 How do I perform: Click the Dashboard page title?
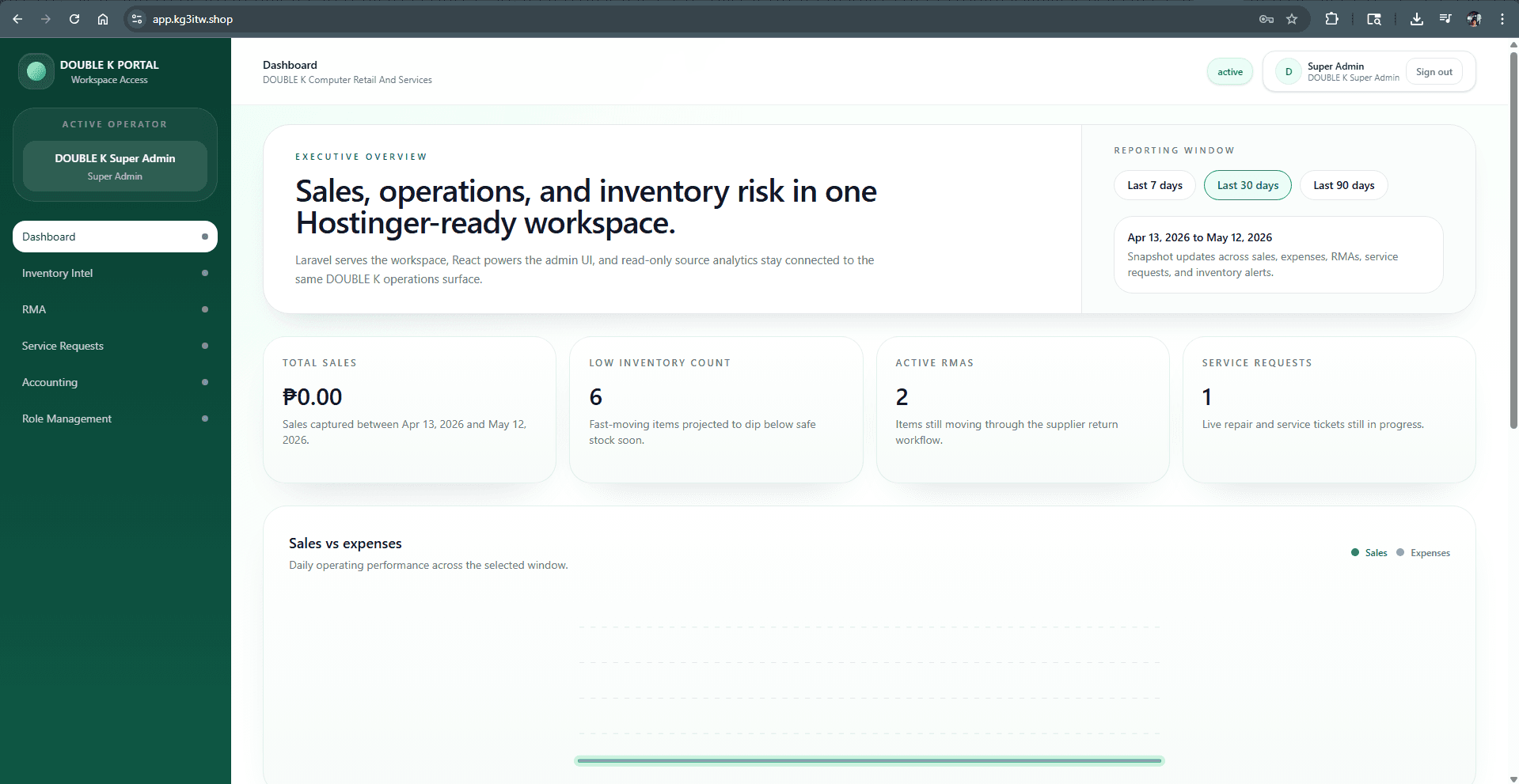(290, 65)
